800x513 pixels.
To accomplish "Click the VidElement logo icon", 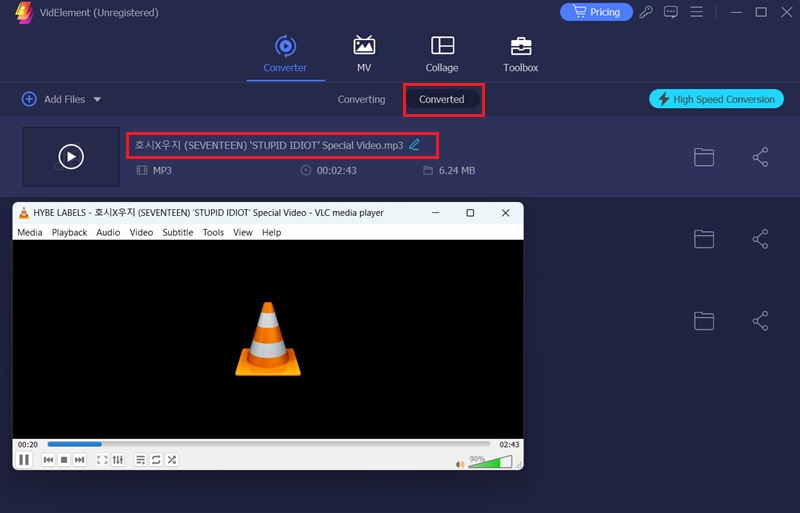I will pos(24,13).
